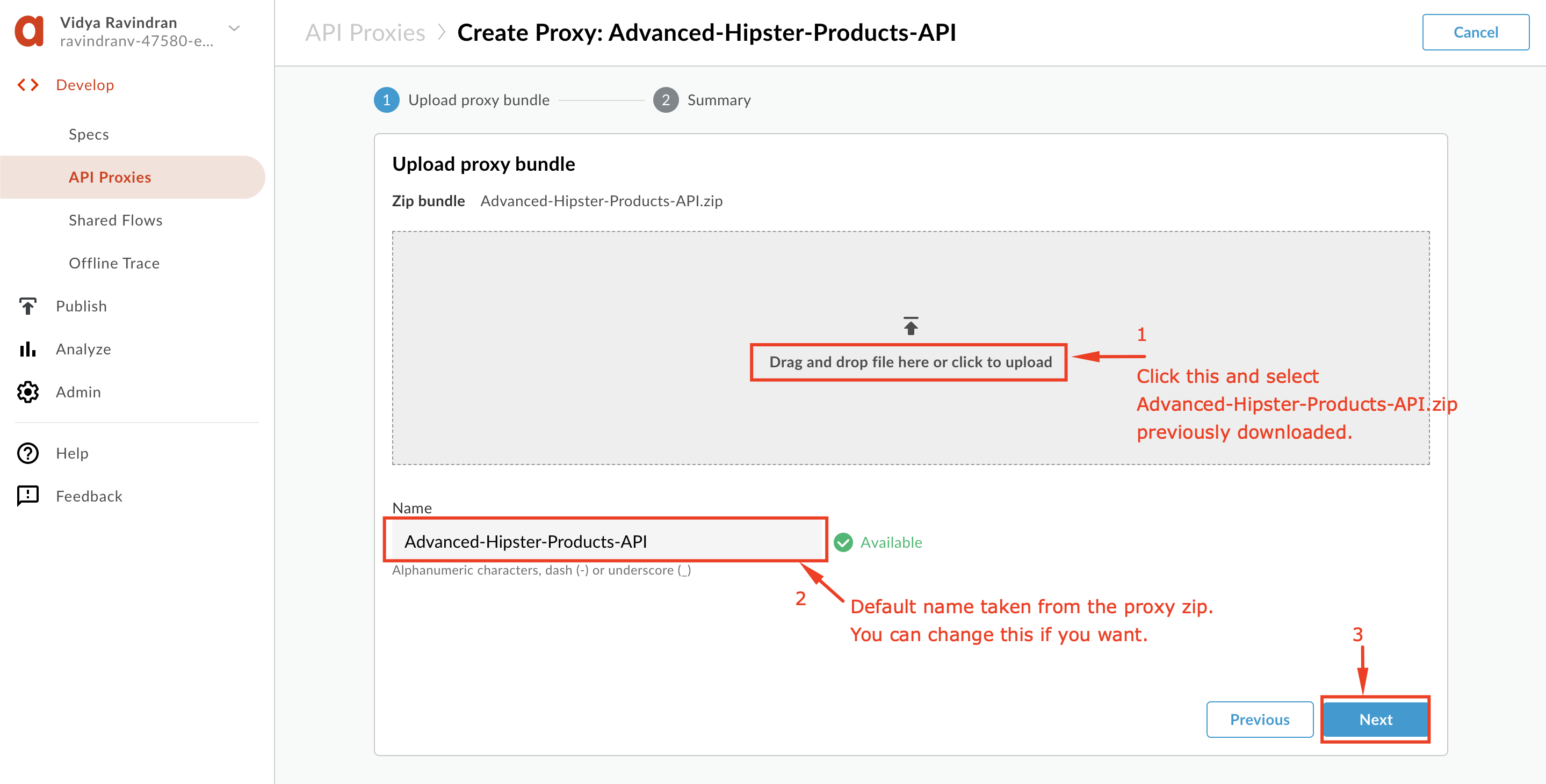1546x784 pixels.
Task: Select API Proxies in the sidebar
Action: pos(110,177)
